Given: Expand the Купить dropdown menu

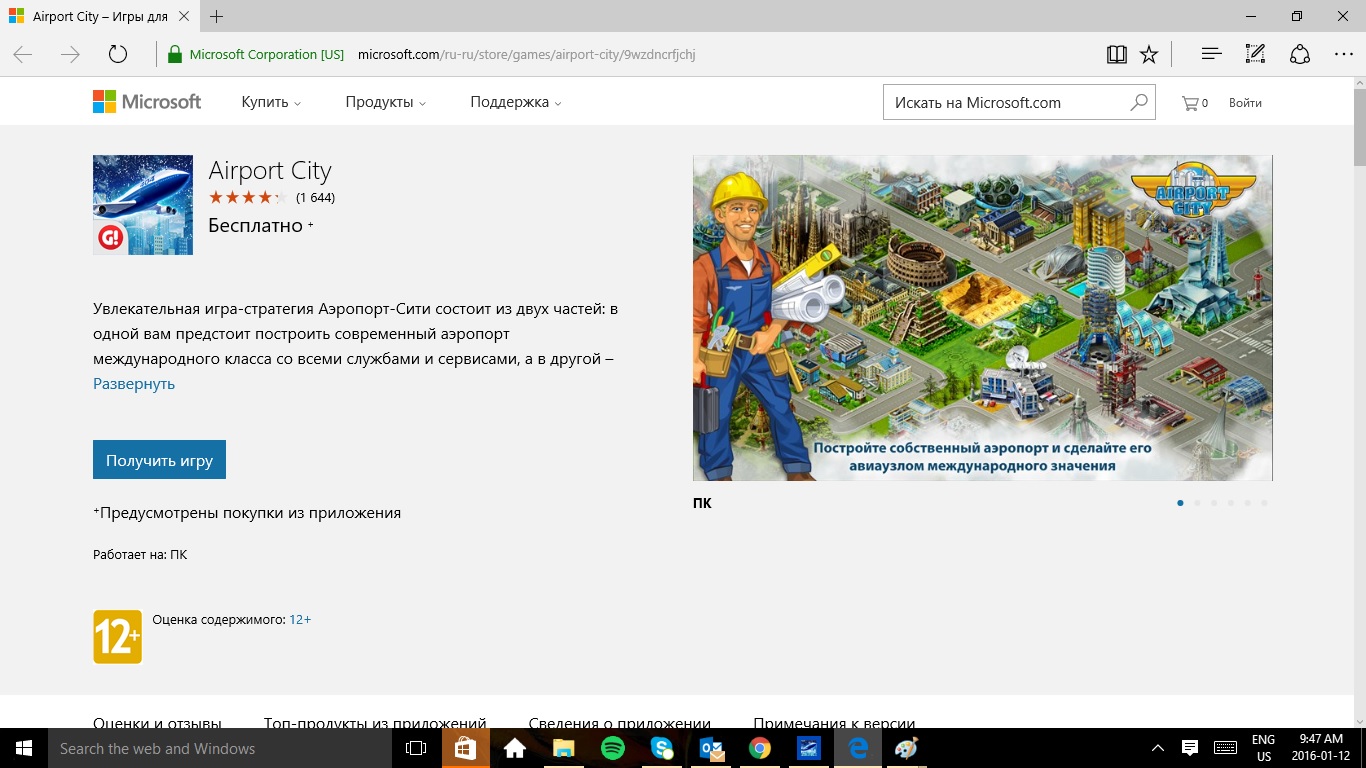Looking at the screenshot, I should (x=271, y=102).
